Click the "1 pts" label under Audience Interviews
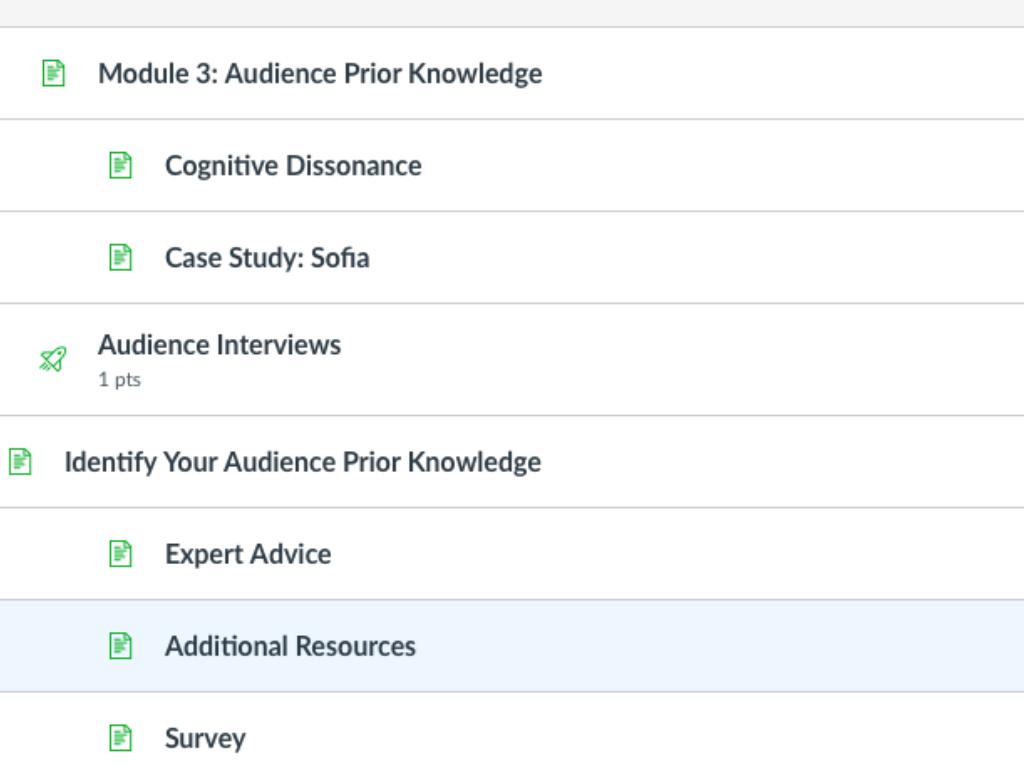This screenshot has width=1024, height=768. [x=119, y=380]
